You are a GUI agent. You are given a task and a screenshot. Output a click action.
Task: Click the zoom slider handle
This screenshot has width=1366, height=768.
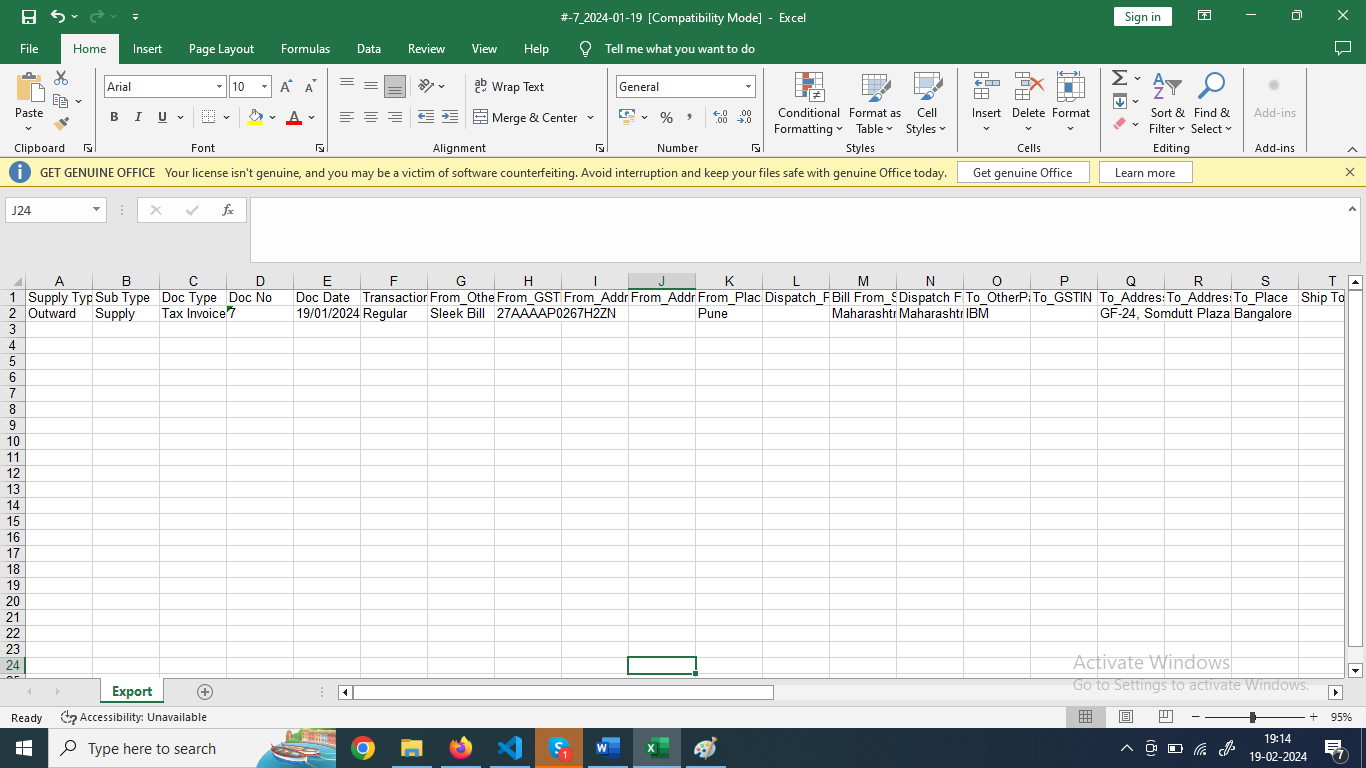tap(1252, 717)
